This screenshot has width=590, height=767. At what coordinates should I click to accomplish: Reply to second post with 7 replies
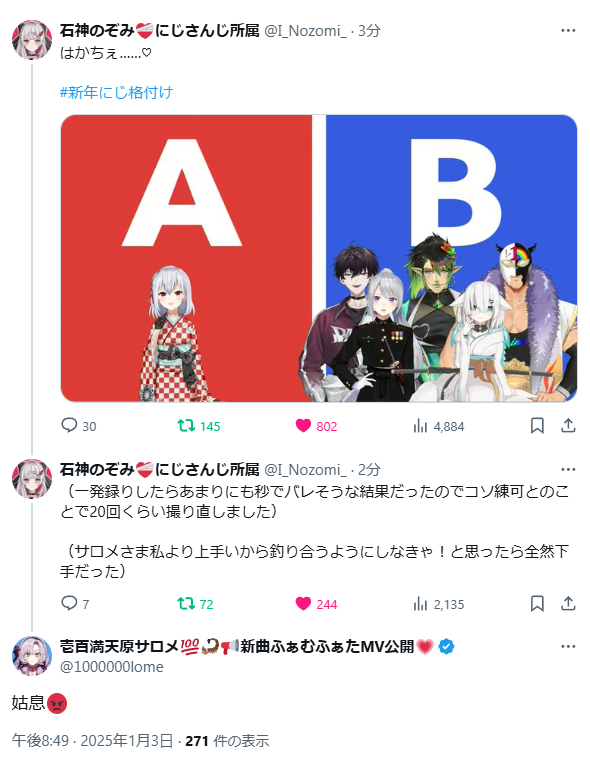pyautogui.click(x=69, y=603)
